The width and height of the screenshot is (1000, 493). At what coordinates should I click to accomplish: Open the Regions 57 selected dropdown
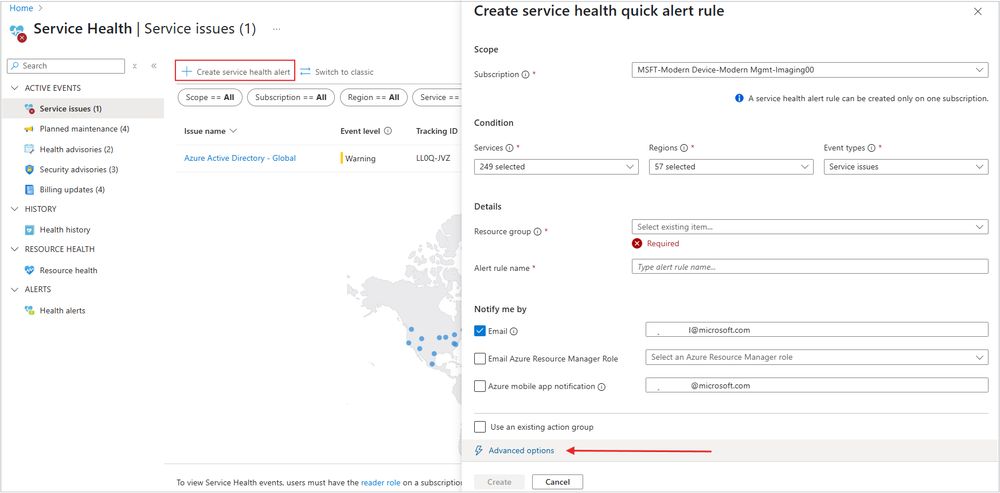(731, 166)
